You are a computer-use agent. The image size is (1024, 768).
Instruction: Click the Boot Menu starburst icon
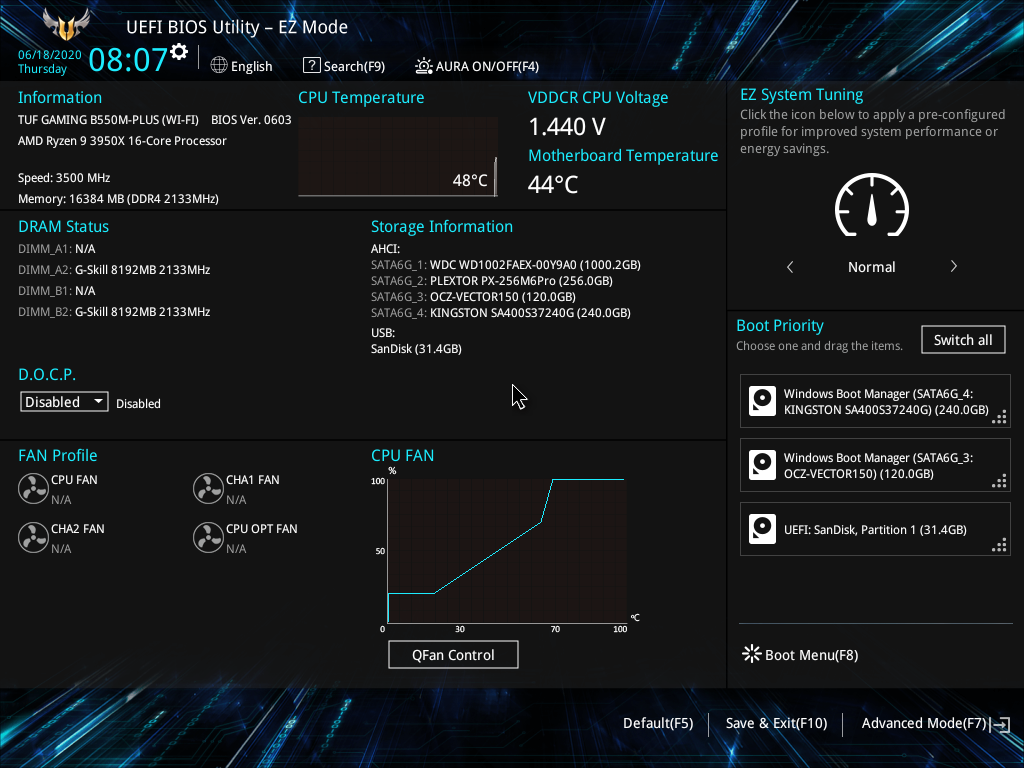[752, 654]
